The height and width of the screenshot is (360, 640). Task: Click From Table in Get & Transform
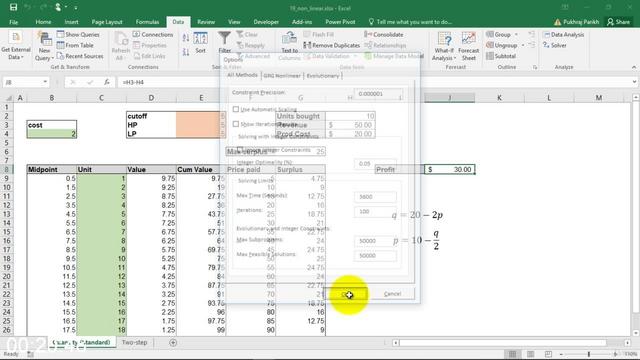coord(76,45)
